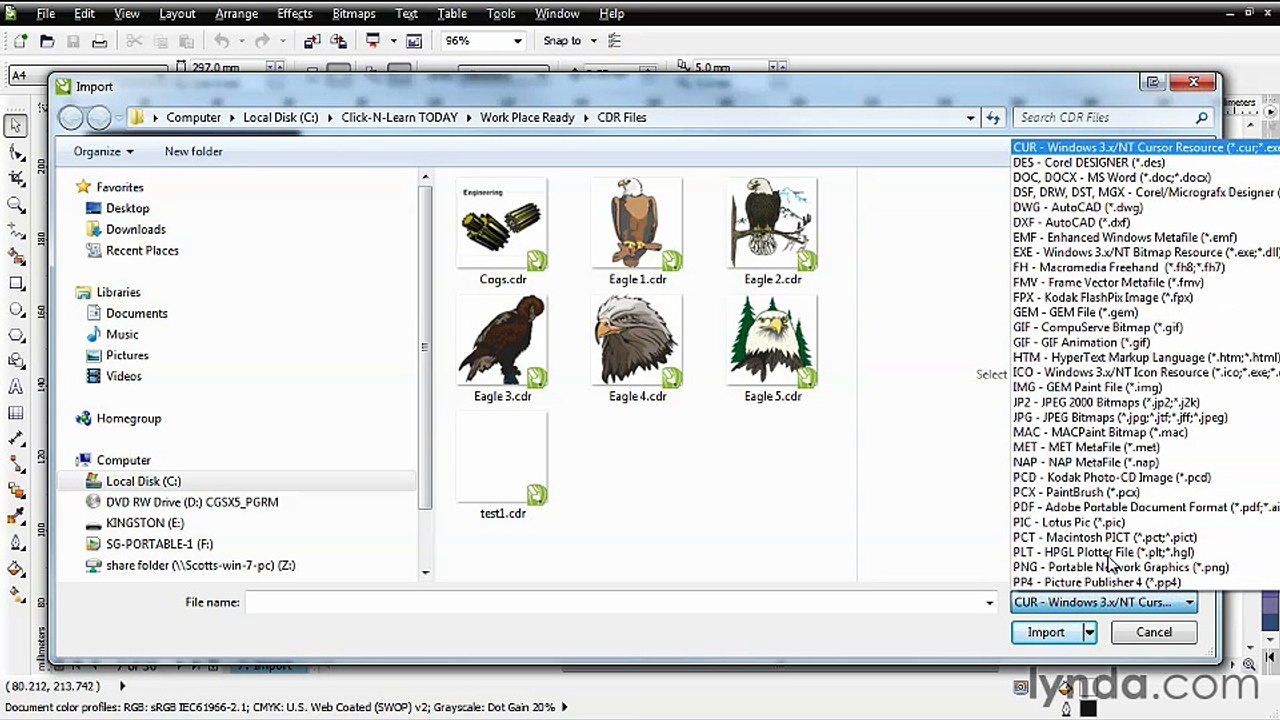Select Local Disk (C:) in the navigation tree
Viewport: 1280px width, 720px height.
pyautogui.click(x=143, y=481)
